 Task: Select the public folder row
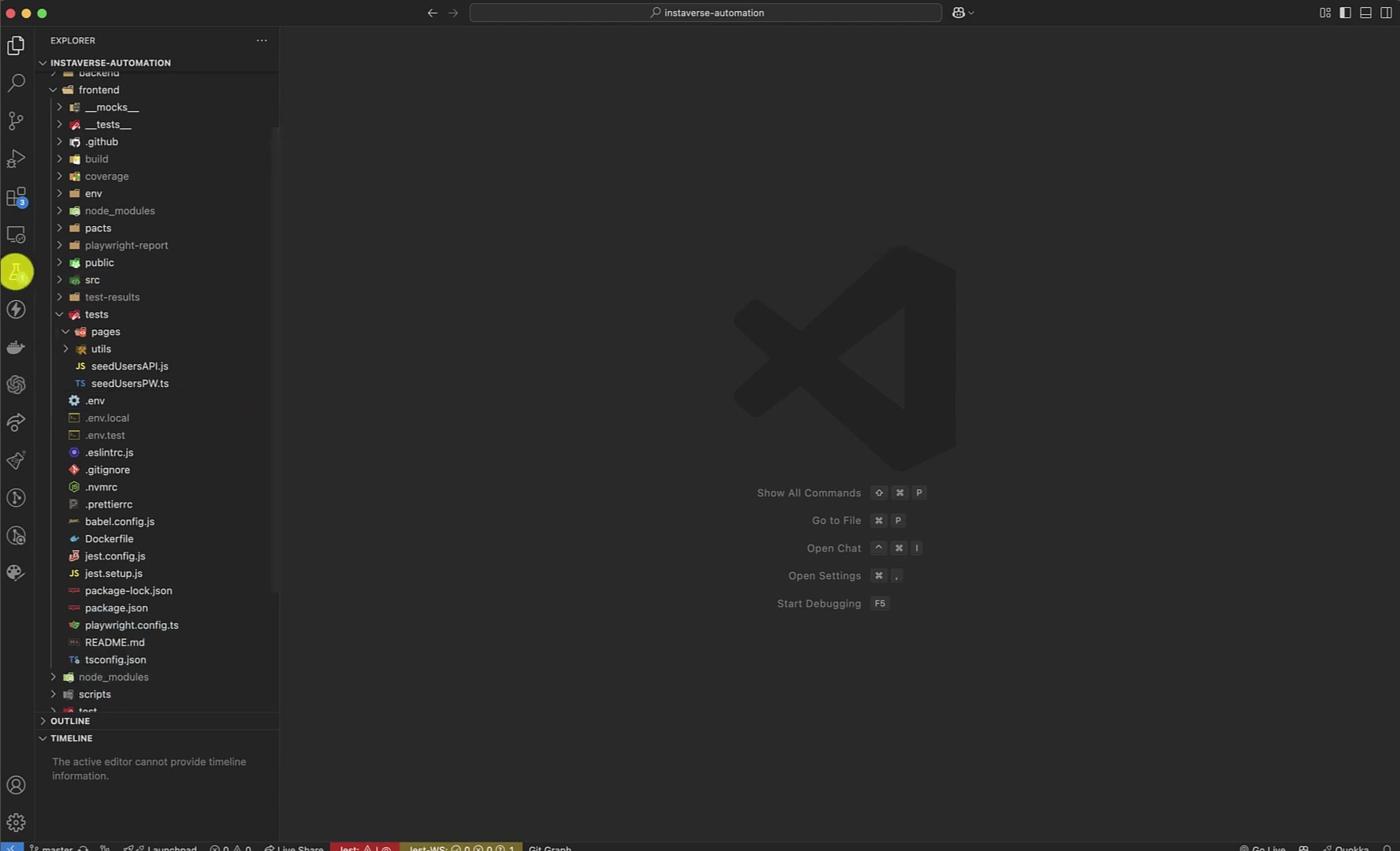[x=158, y=262]
